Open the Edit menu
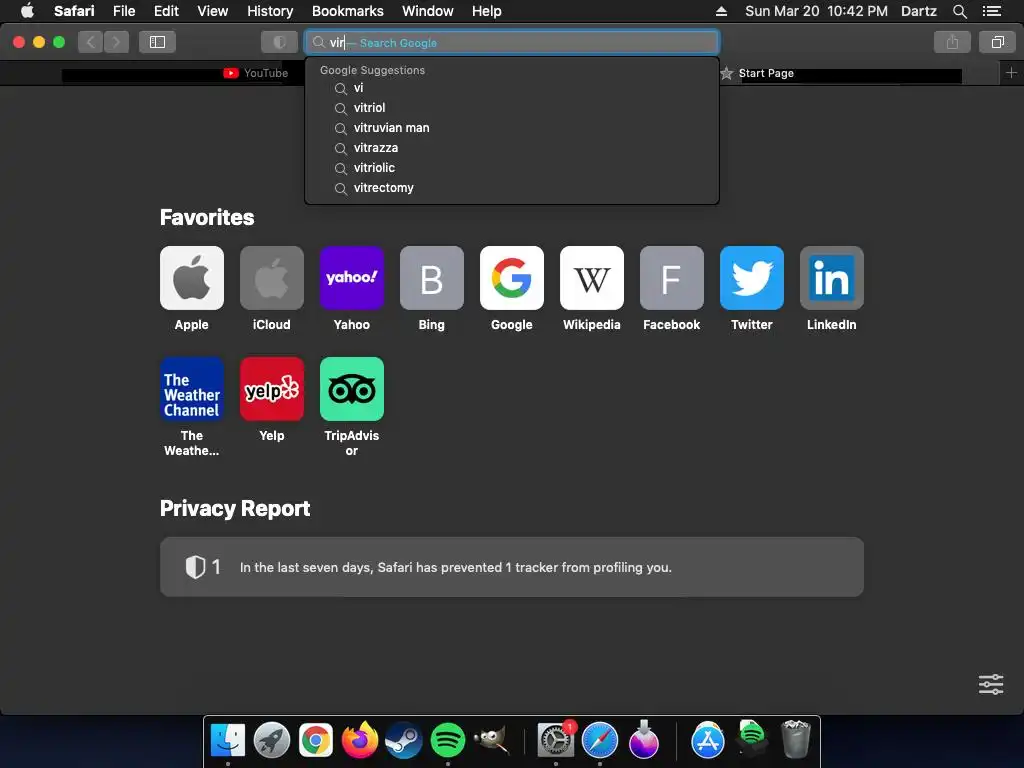Viewport: 1024px width, 768px height. [166, 11]
